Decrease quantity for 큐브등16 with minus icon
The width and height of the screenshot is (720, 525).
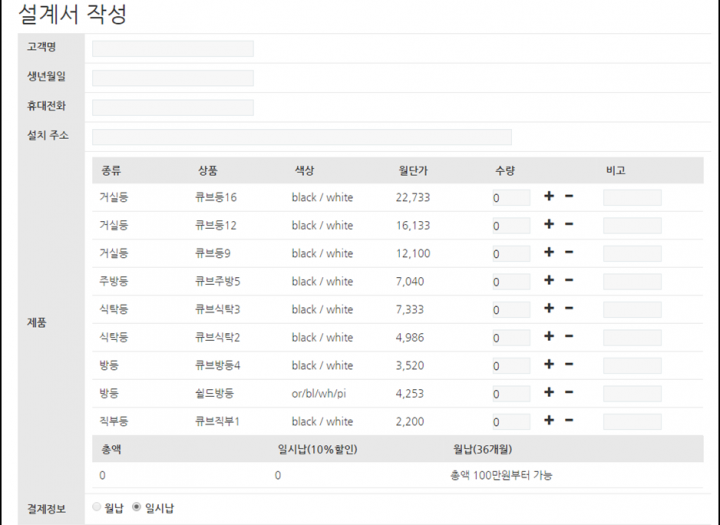tap(569, 197)
